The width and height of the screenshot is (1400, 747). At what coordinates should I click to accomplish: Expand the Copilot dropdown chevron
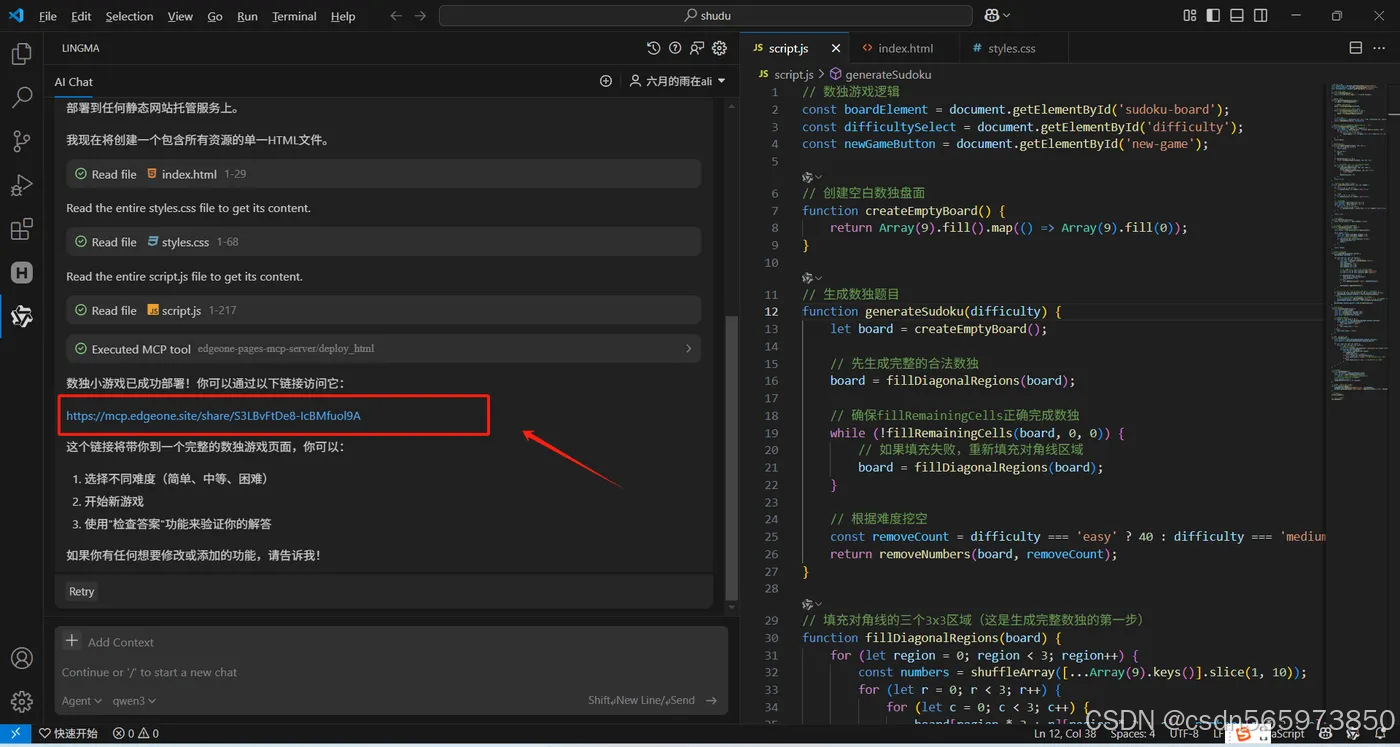[1006, 16]
